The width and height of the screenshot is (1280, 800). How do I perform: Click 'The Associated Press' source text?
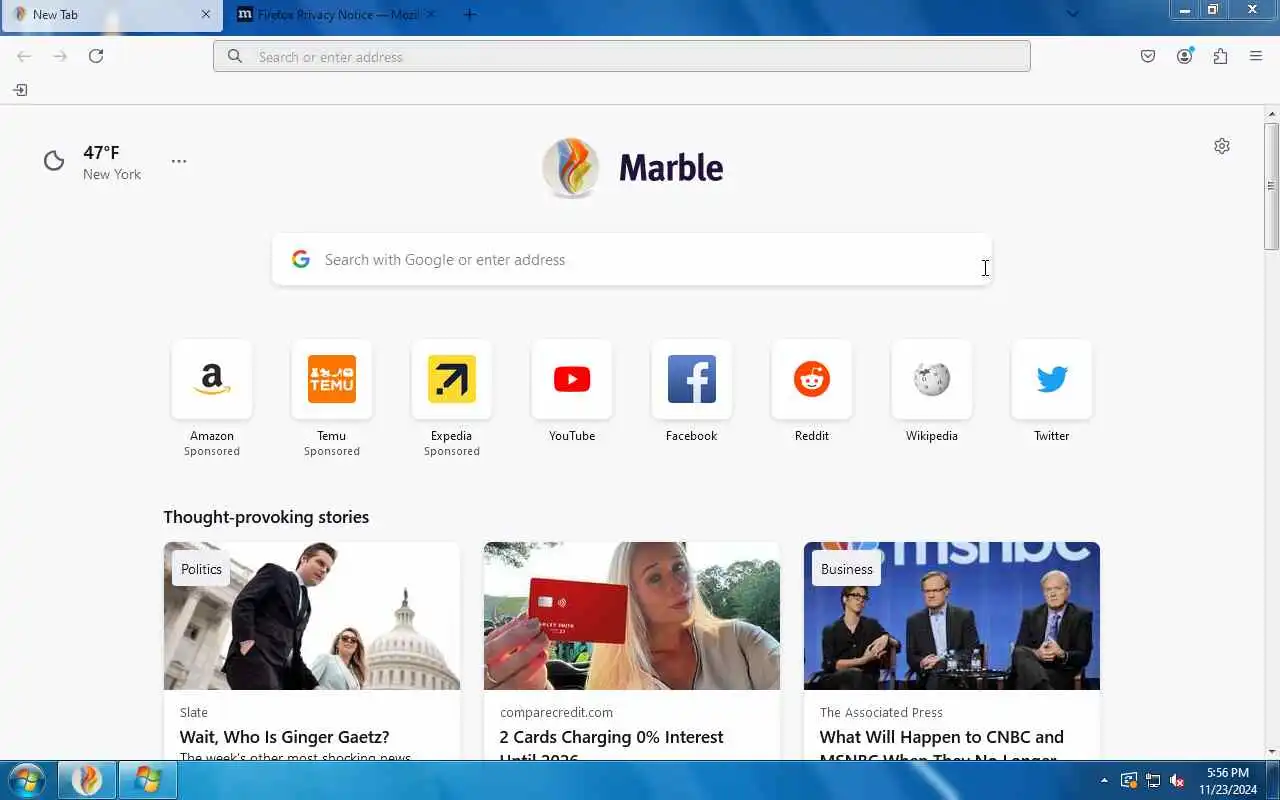tap(881, 712)
